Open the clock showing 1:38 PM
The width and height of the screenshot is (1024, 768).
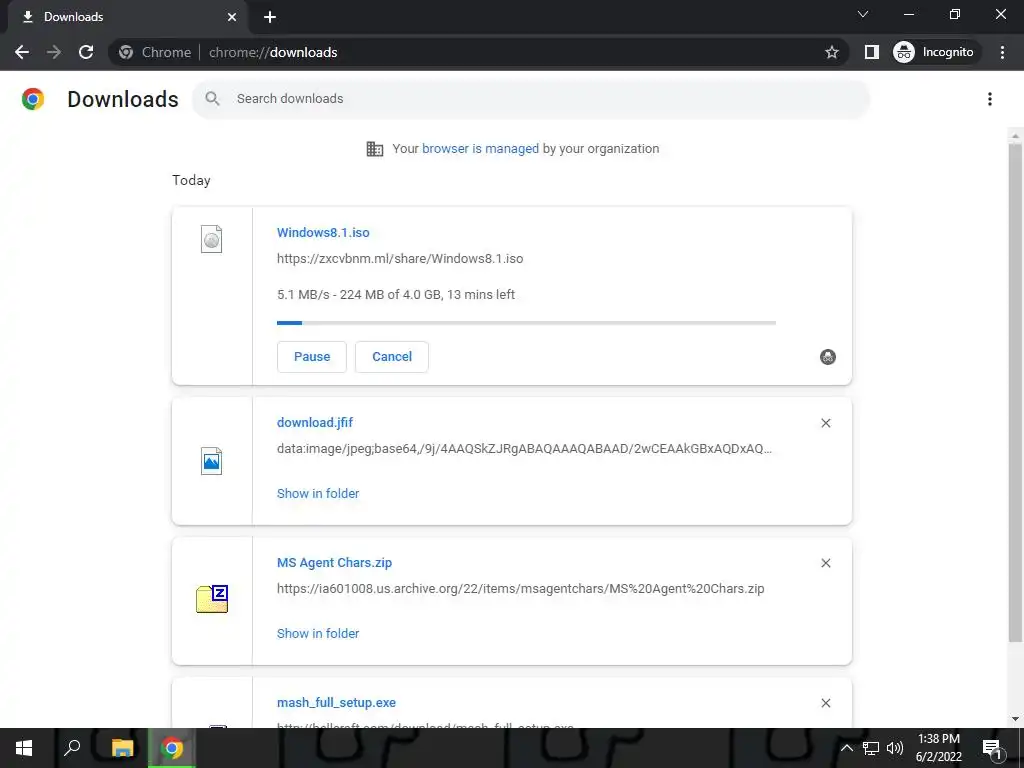(x=938, y=748)
